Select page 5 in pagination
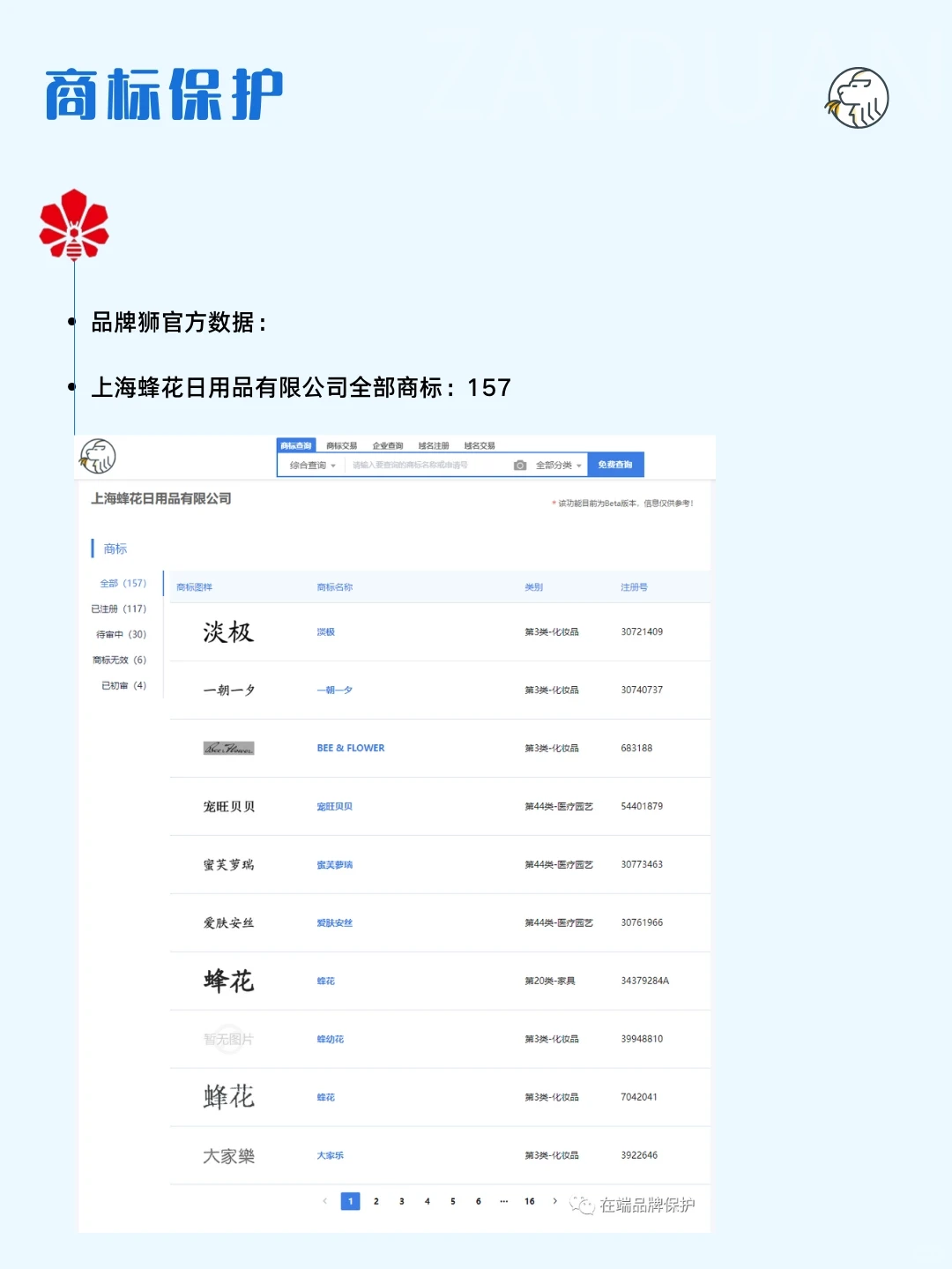 (452, 1201)
